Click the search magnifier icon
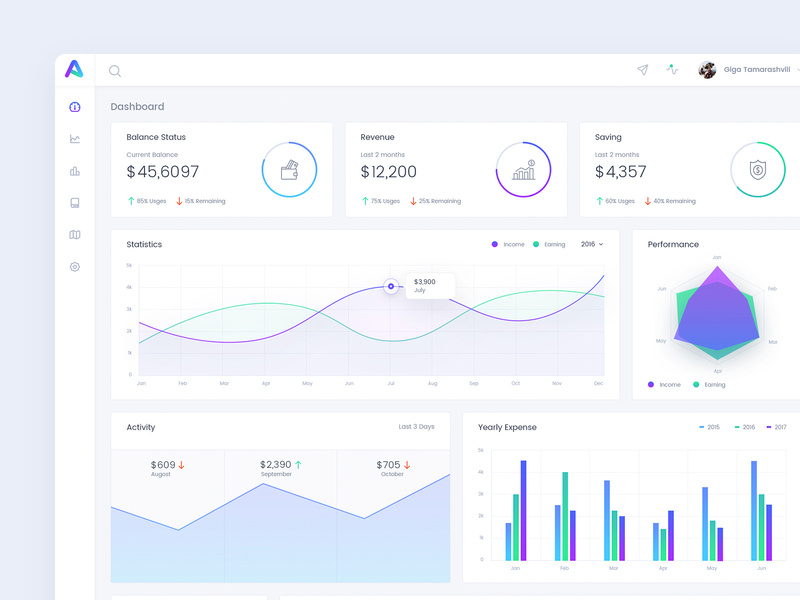The width and height of the screenshot is (800, 600). pyautogui.click(x=115, y=71)
